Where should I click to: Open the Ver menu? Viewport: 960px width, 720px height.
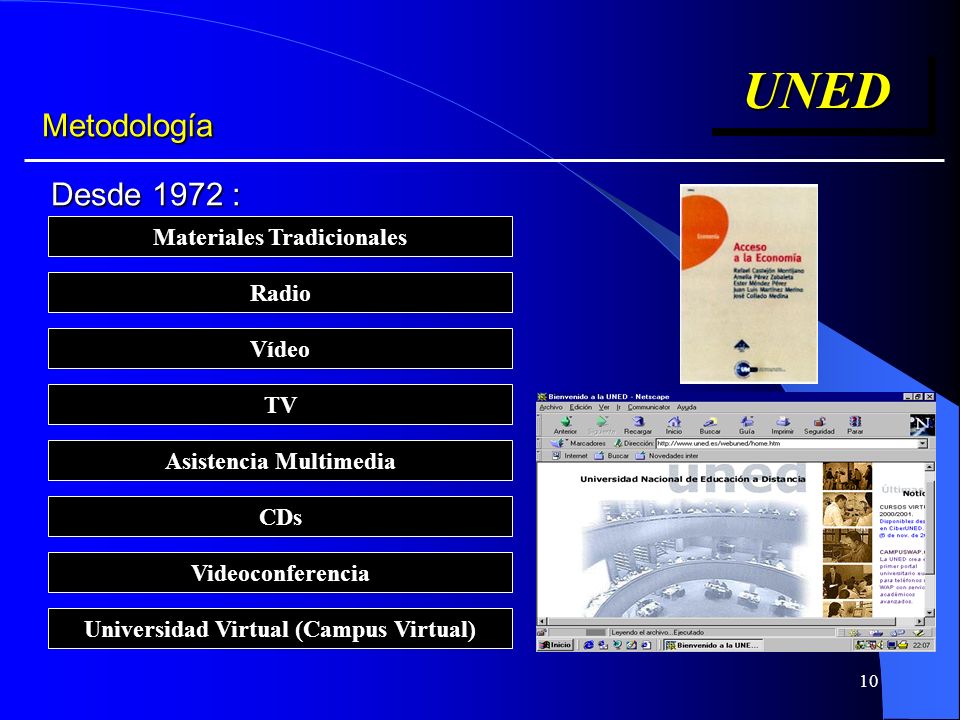[604, 407]
